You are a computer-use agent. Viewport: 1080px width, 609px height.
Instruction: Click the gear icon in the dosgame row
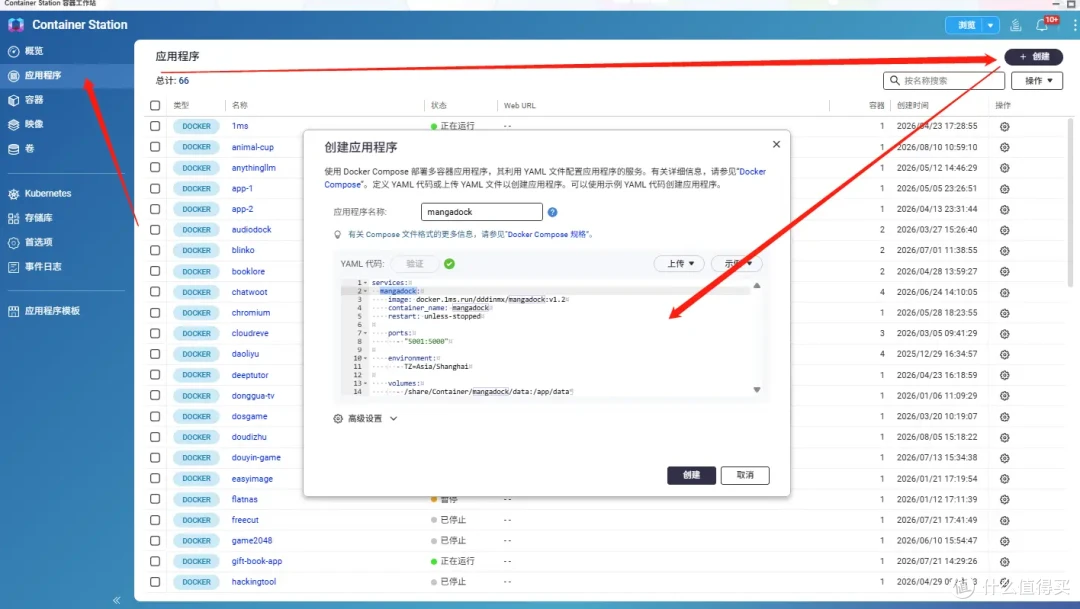click(x=1004, y=417)
